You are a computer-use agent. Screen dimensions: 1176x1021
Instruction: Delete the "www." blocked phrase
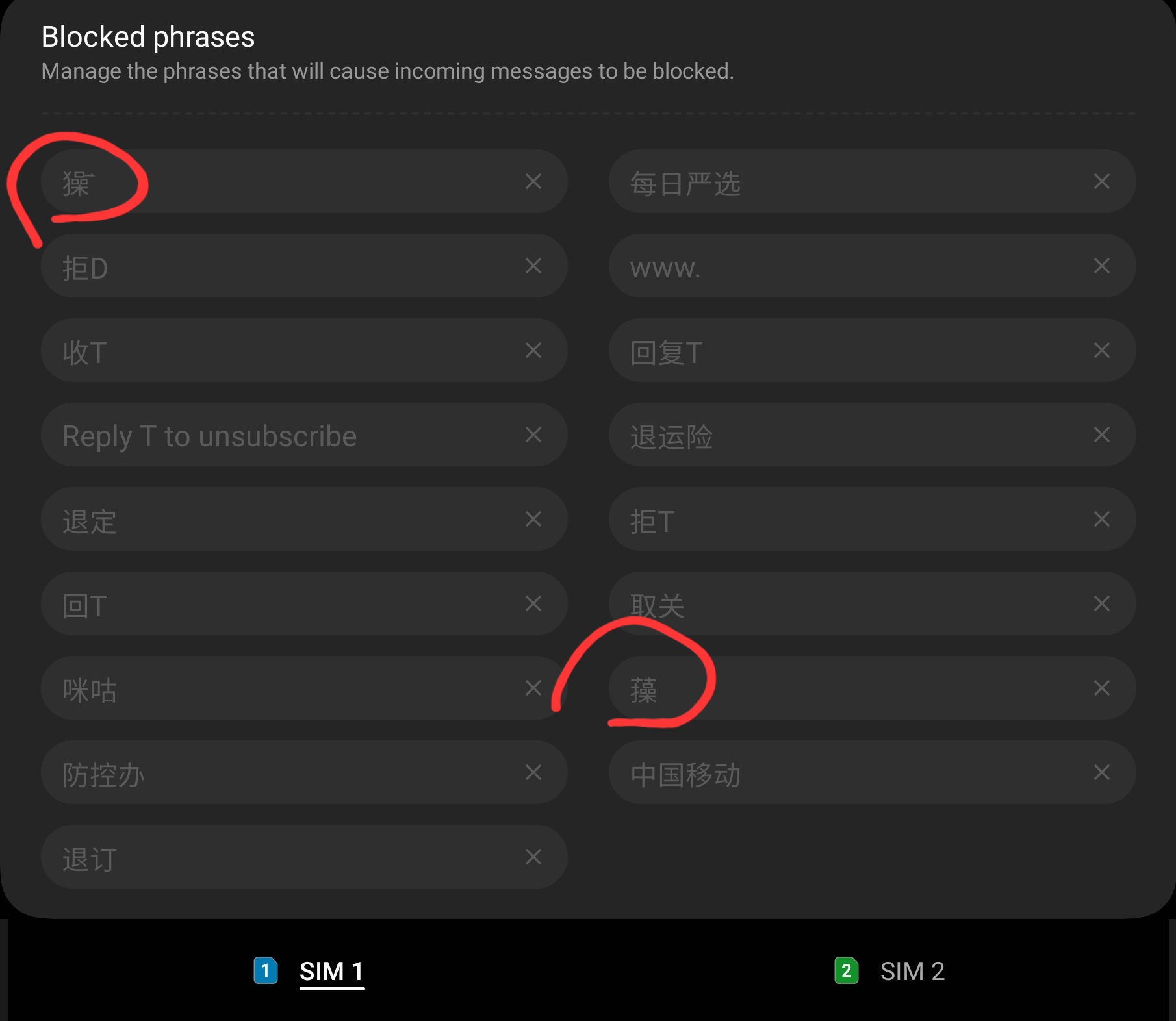tap(1102, 266)
